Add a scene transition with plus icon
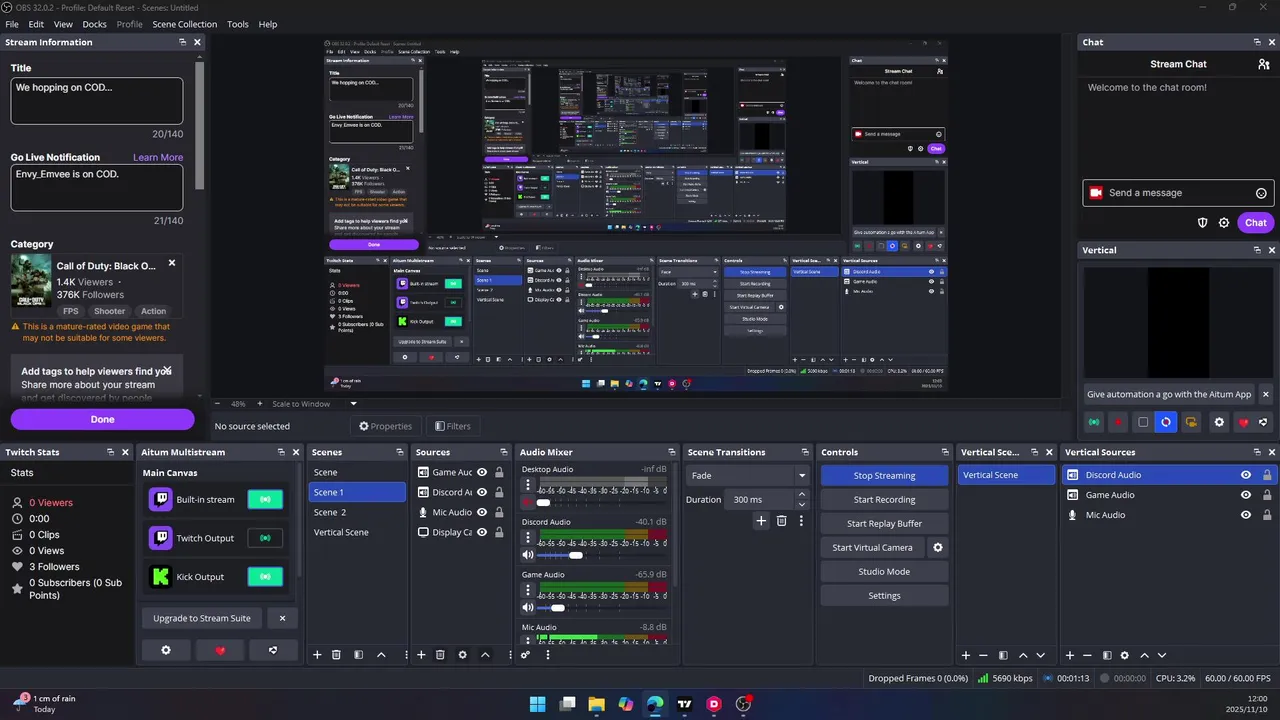Viewport: 1280px width, 720px height. [x=761, y=521]
